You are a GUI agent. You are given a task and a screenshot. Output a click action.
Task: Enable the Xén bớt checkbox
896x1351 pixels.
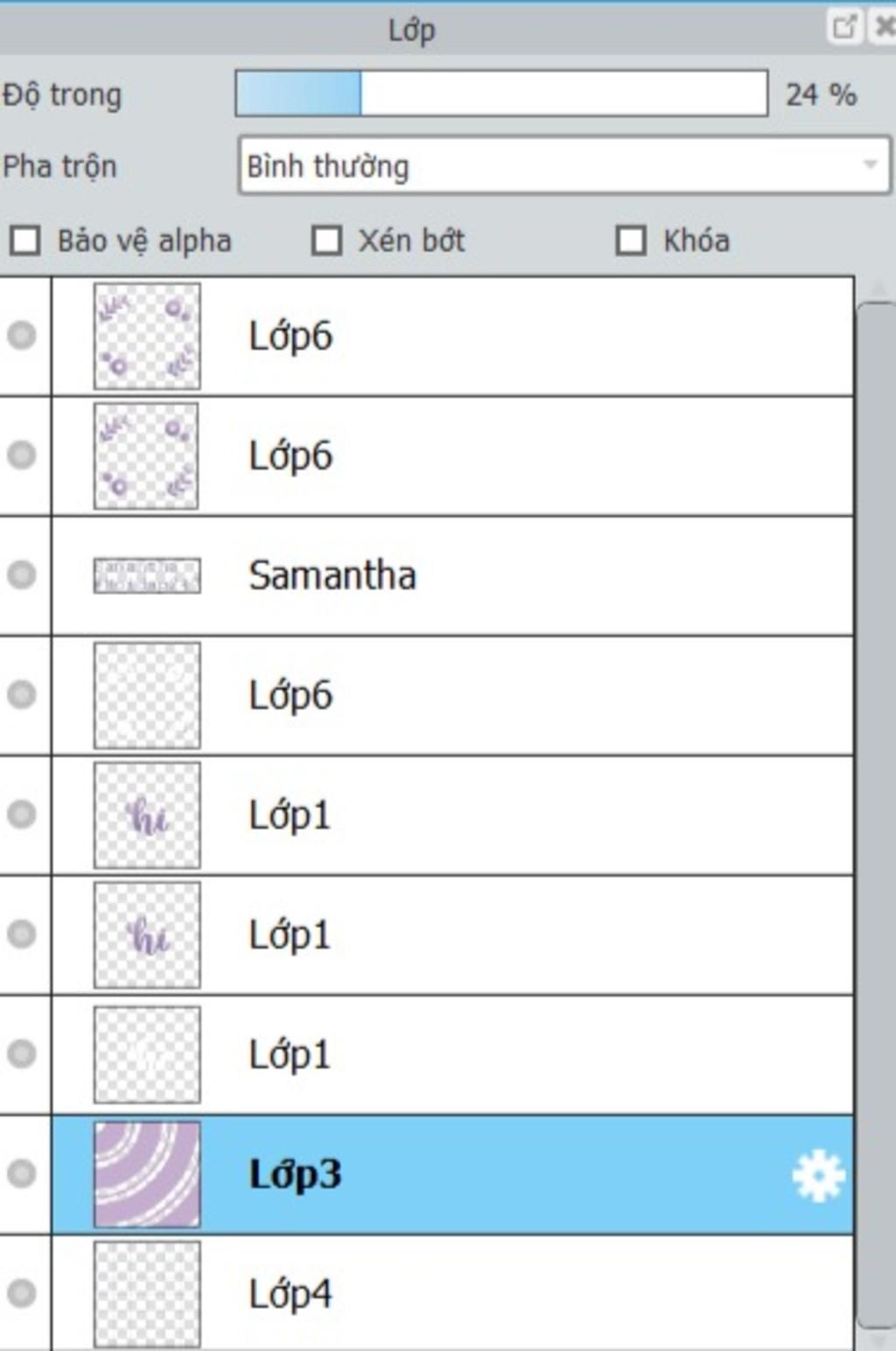tap(327, 241)
